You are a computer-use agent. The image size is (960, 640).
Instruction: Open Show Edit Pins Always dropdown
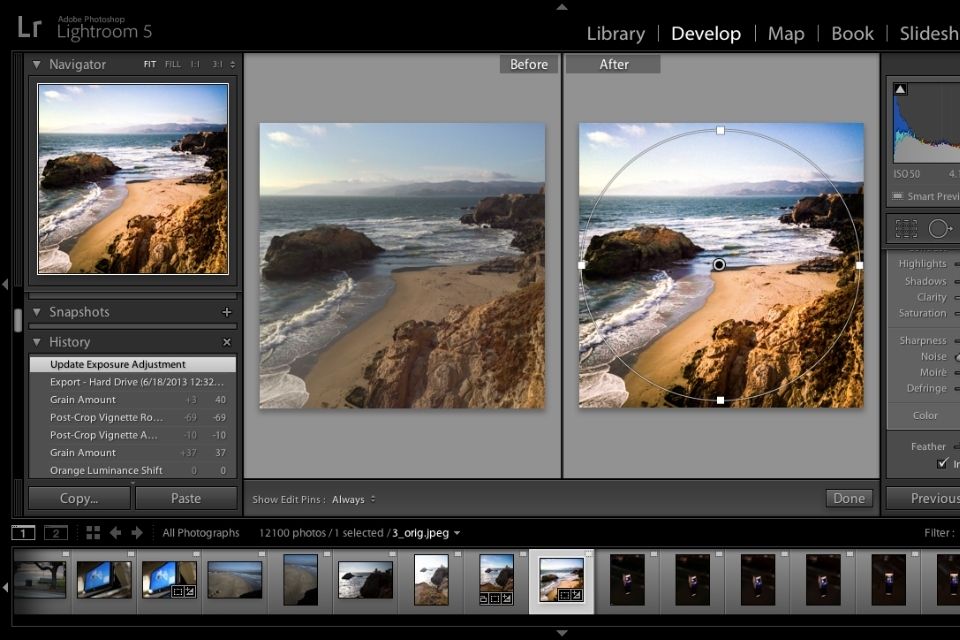point(353,499)
